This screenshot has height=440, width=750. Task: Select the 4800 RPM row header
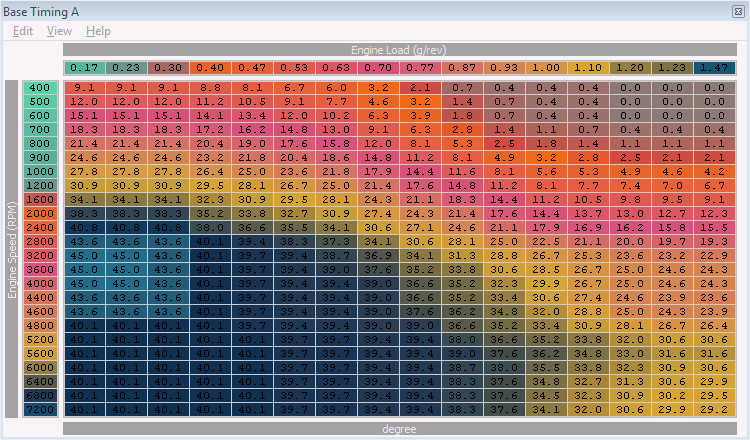pos(40,326)
